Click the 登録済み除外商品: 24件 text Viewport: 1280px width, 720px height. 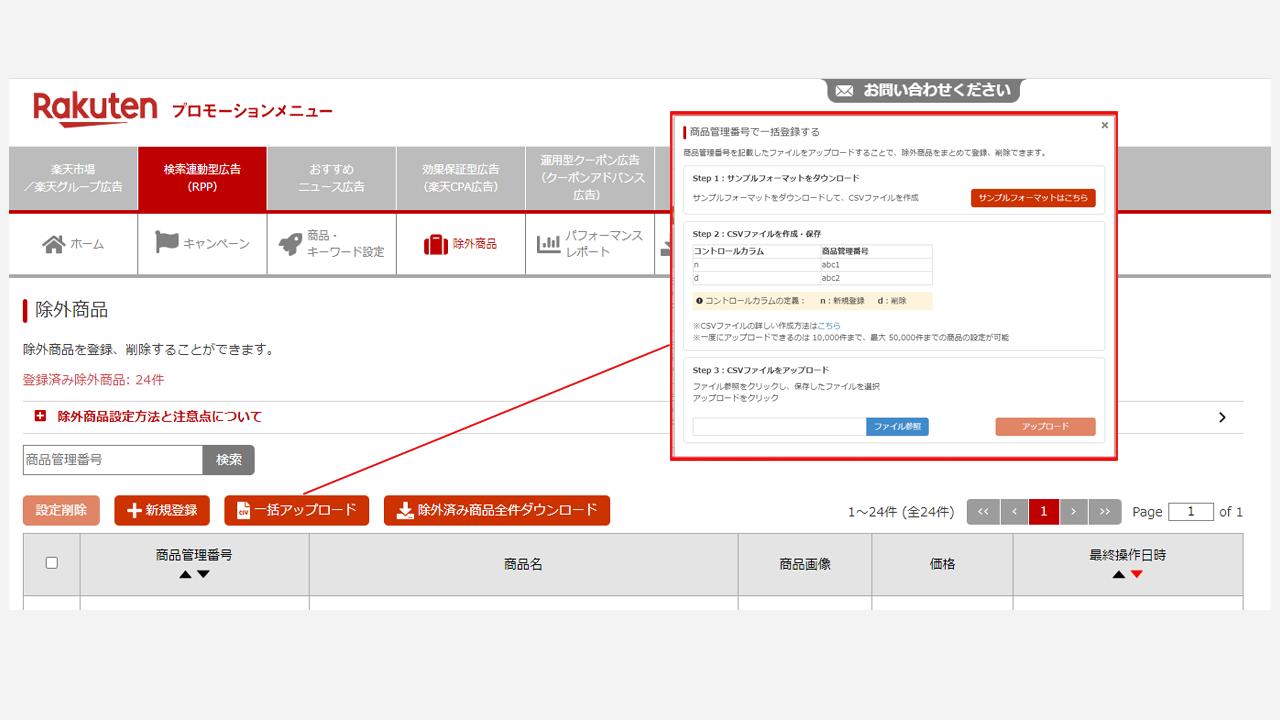[x=93, y=380]
